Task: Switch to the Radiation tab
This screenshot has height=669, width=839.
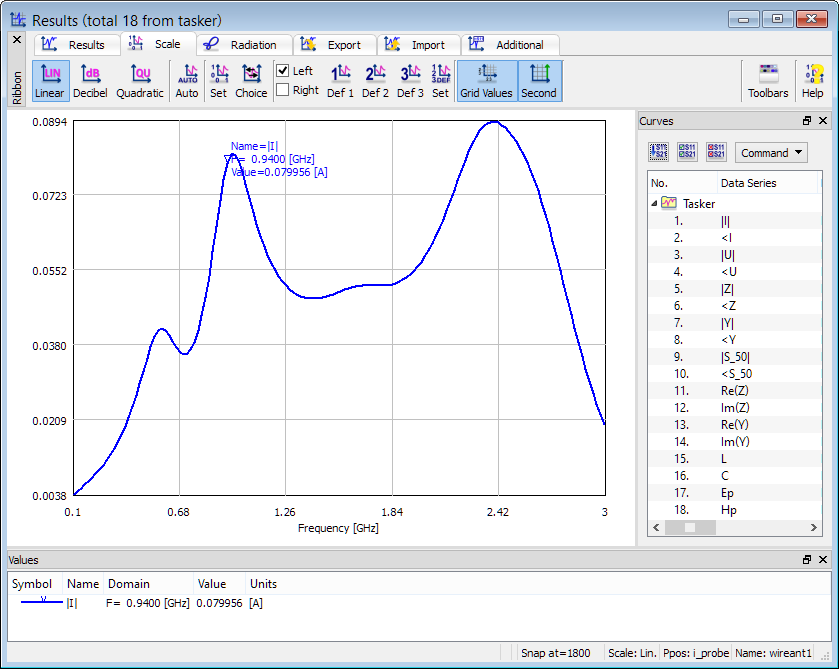Action: pyautogui.click(x=242, y=45)
